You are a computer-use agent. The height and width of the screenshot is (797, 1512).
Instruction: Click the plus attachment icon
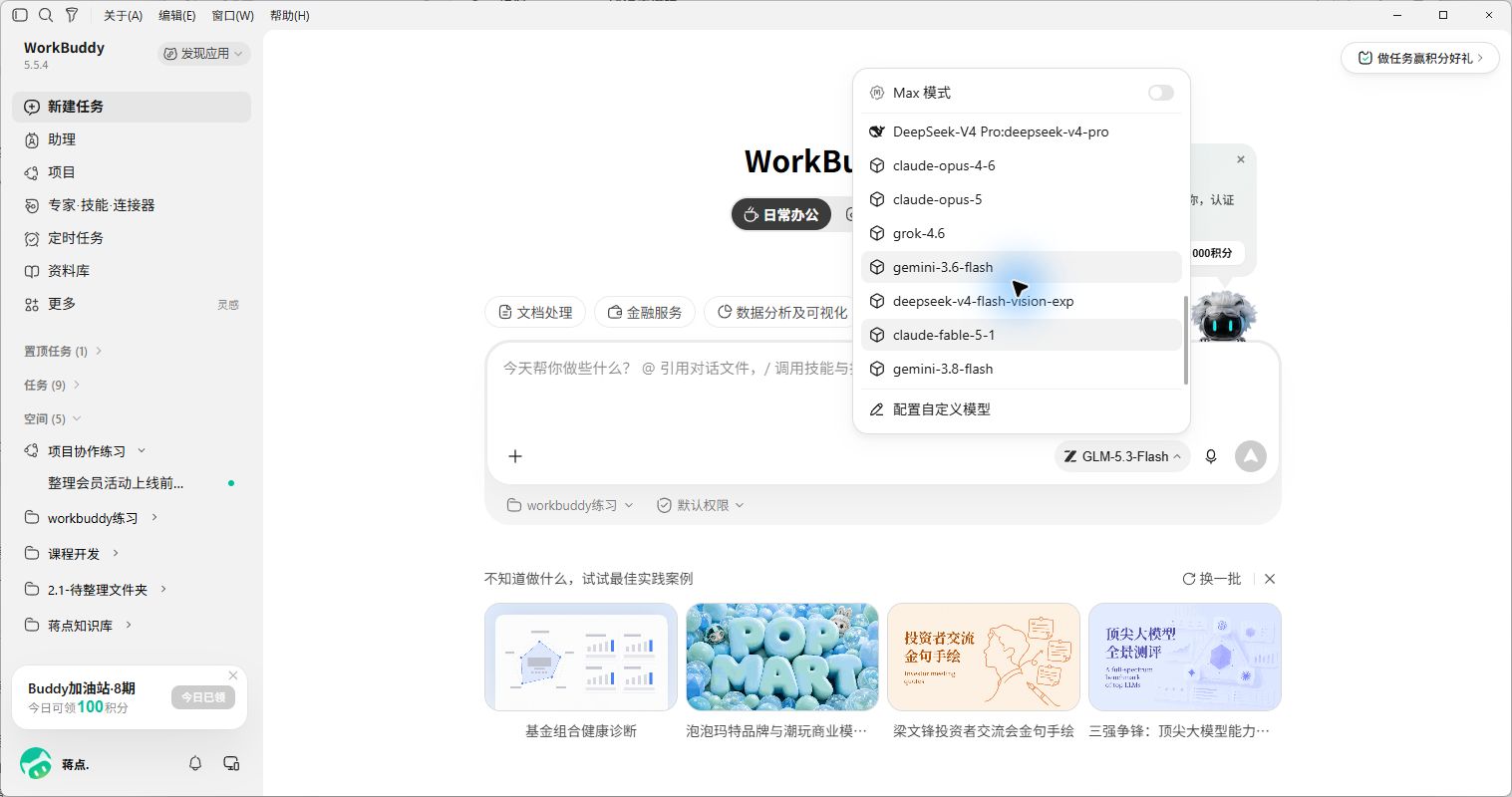pos(515,456)
